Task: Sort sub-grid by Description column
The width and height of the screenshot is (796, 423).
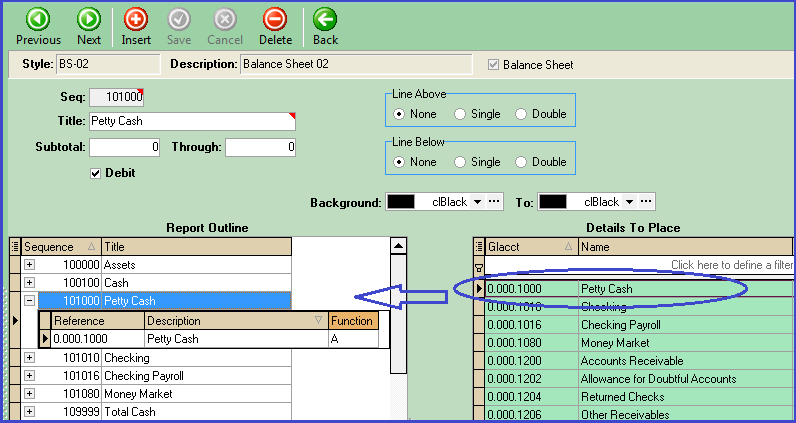Action: coord(237,321)
